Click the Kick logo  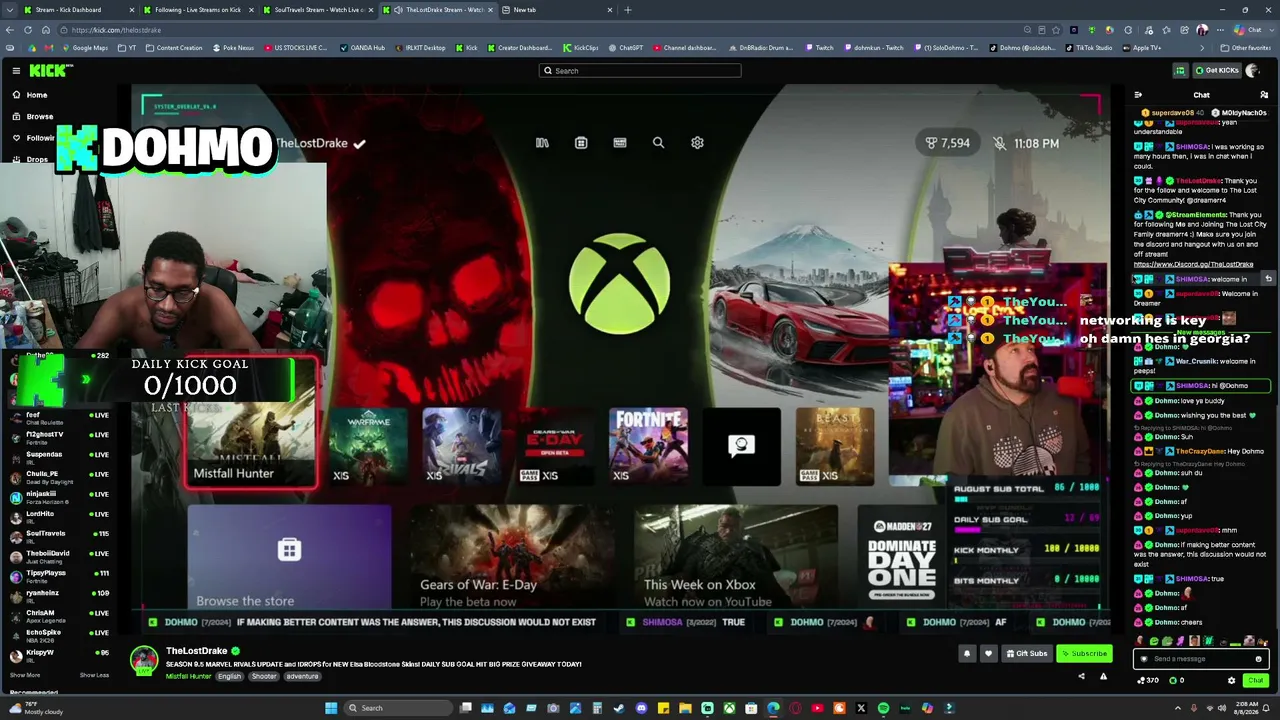pos(50,70)
